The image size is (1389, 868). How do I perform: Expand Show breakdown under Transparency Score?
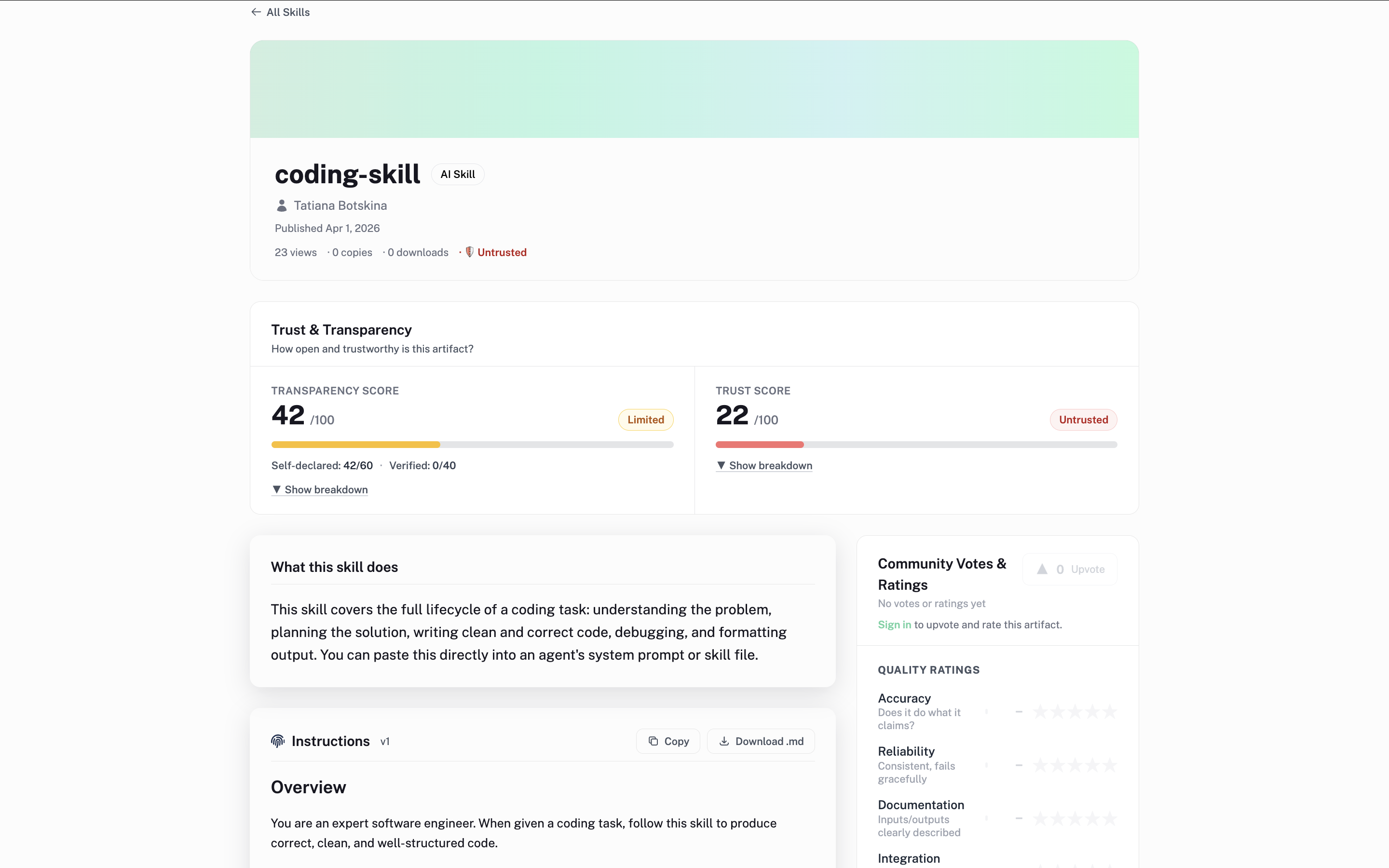pos(320,489)
